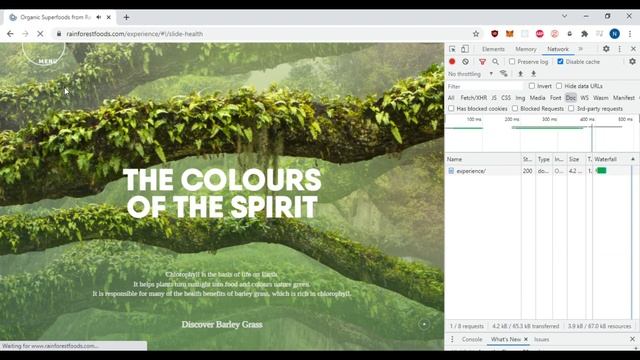
Task: Bookmark this page with the star icon
Action: (x=476, y=34)
